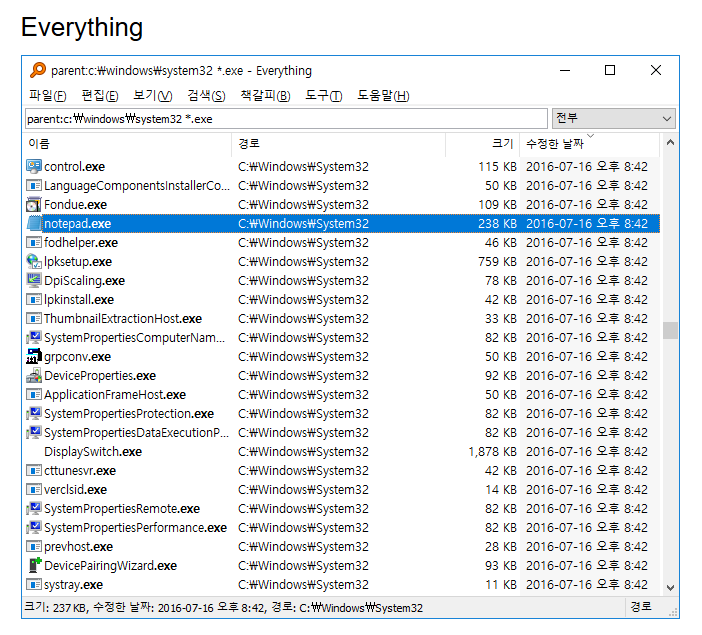The image size is (702, 635).
Task: Click the systray.exe file icon
Action: [x=34, y=584]
